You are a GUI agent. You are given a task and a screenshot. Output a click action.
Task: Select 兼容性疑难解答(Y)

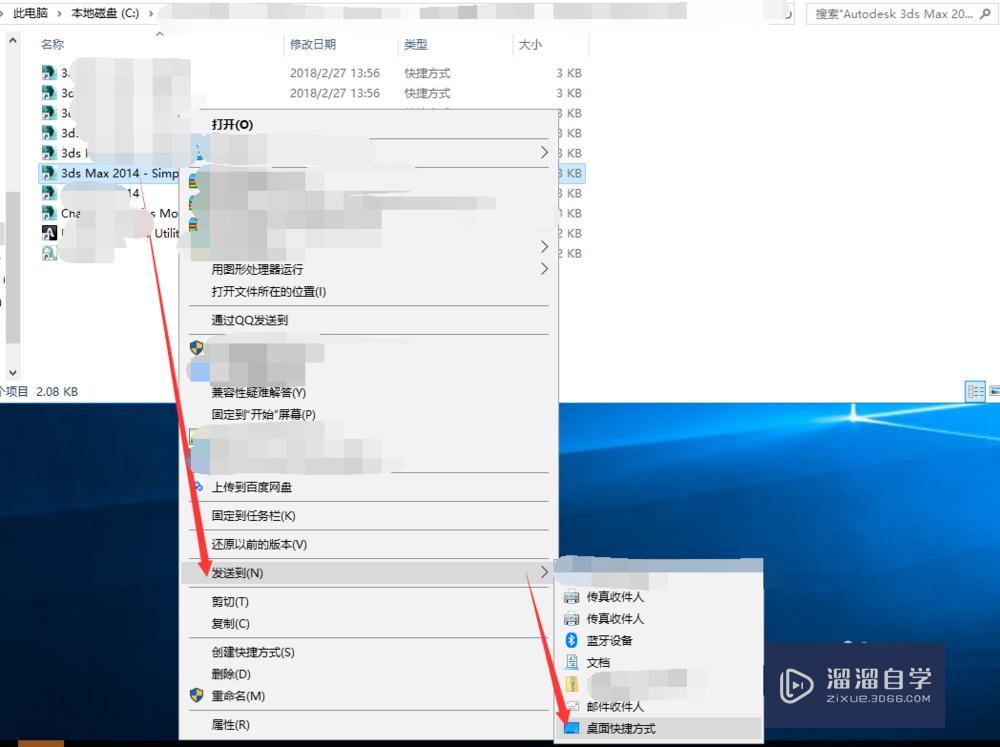pos(258,392)
